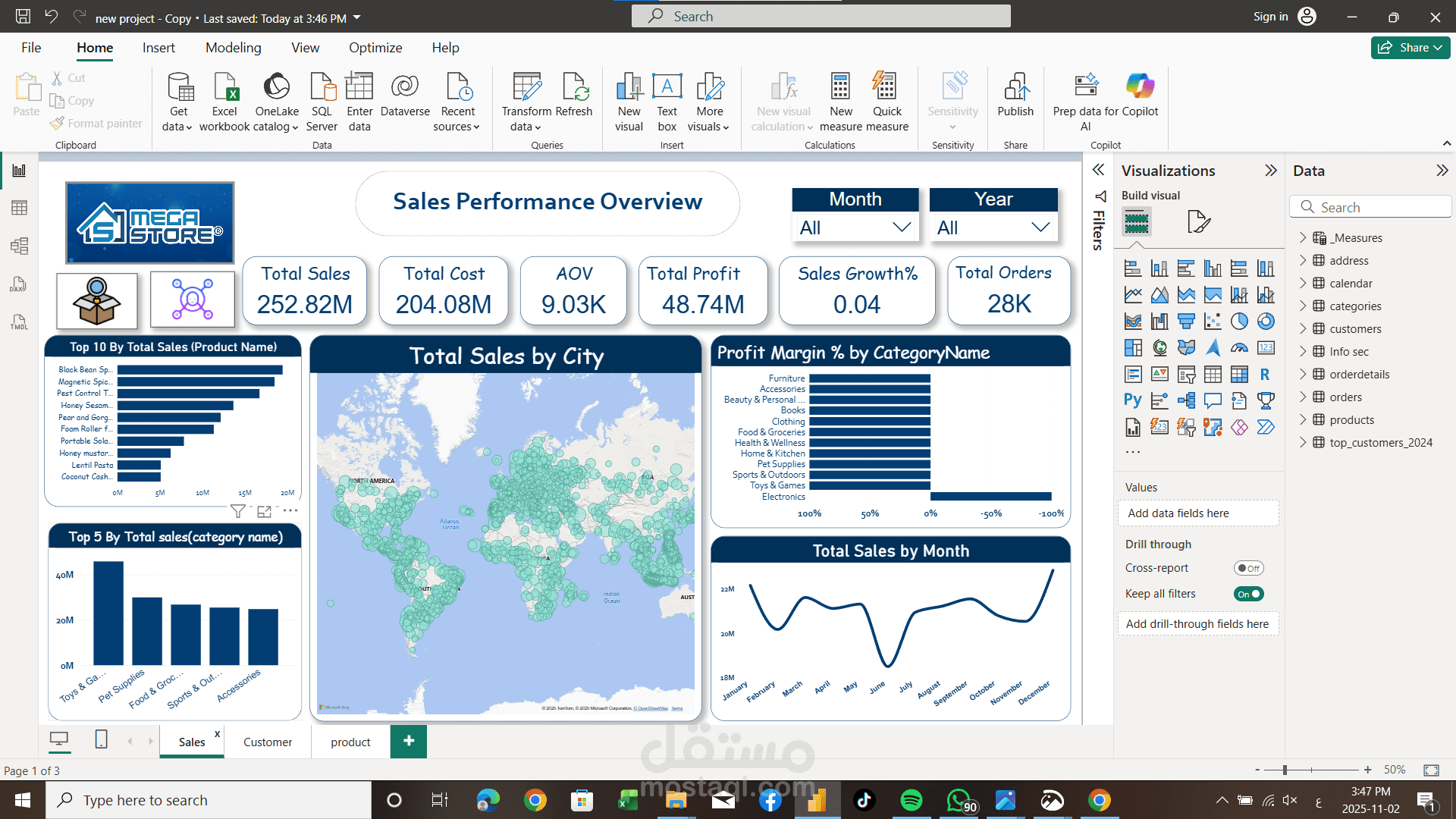Switch to mobile layout view
1456x819 pixels.
click(101, 739)
